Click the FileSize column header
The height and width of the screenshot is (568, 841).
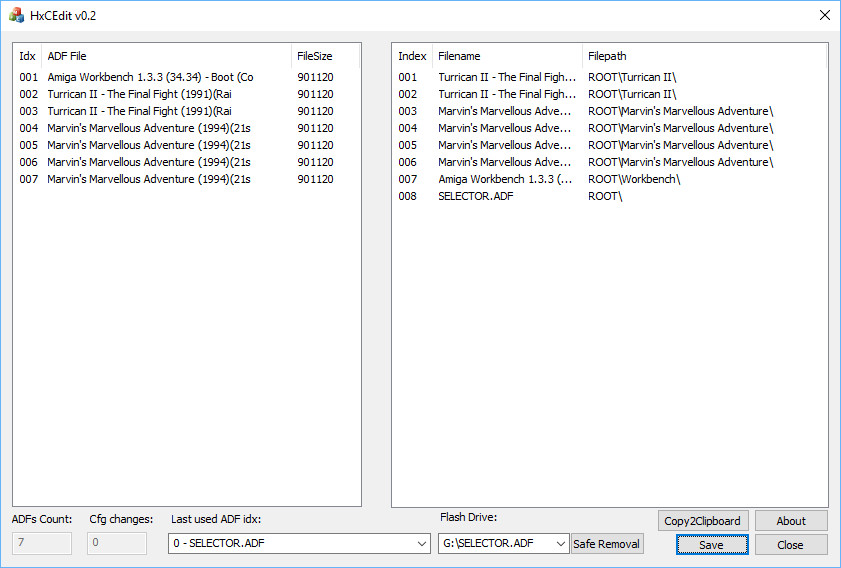(325, 56)
